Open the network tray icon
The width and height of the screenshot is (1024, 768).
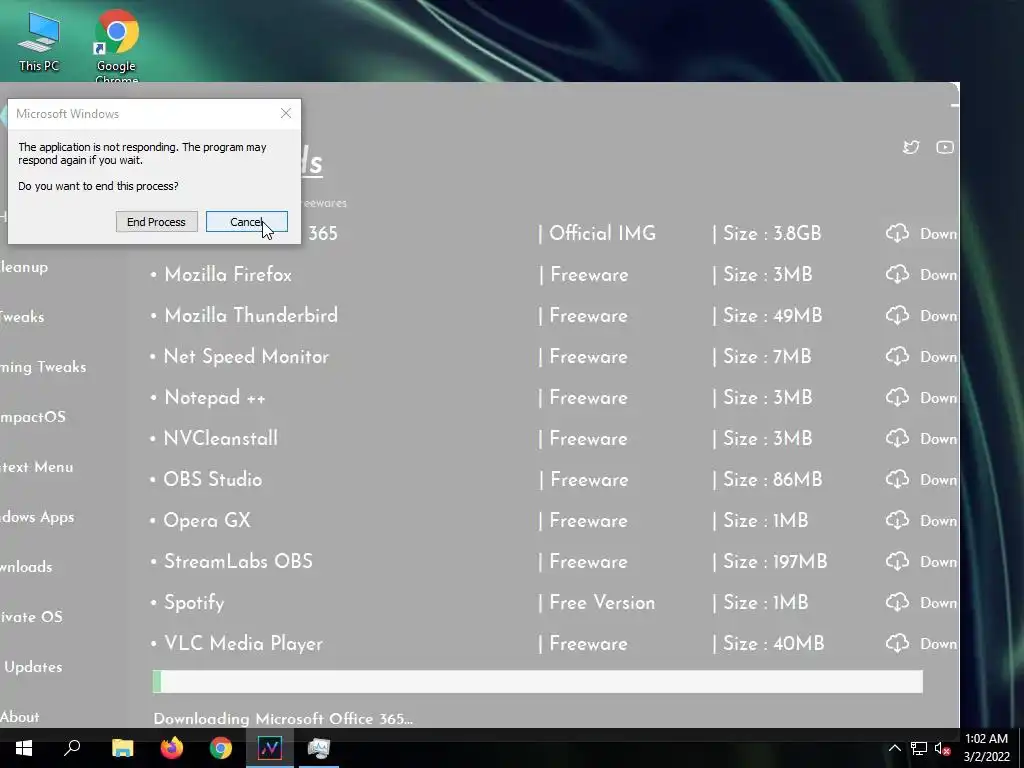pos(919,748)
